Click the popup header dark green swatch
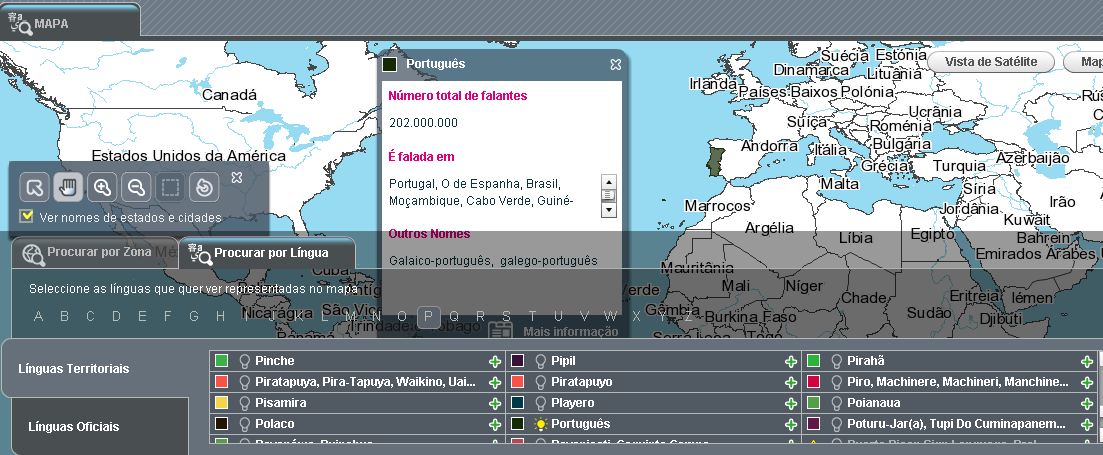The image size is (1103, 455). [390, 65]
